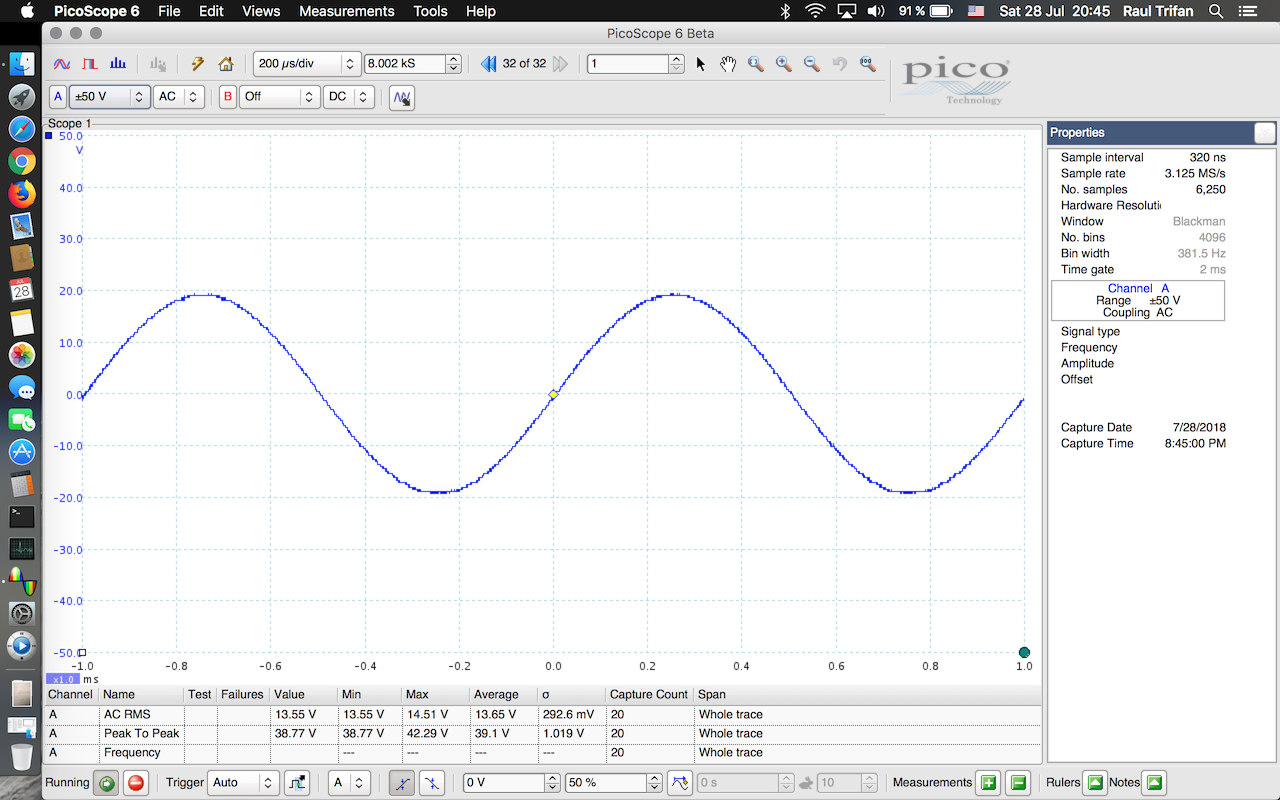The width and height of the screenshot is (1280, 800).
Task: Open Channel A AC coupling dropdown
Action: (x=180, y=97)
